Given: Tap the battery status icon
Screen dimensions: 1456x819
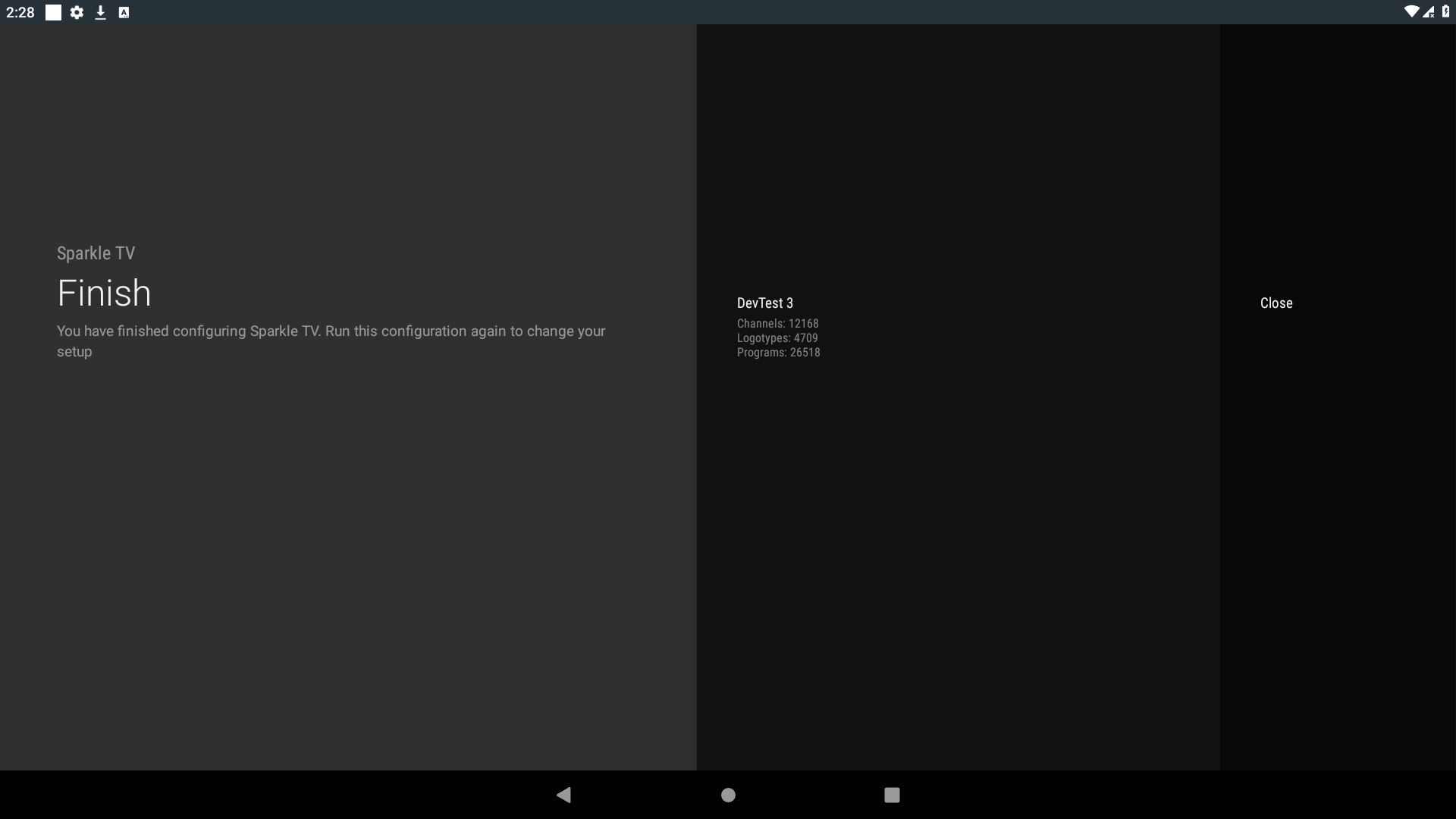Looking at the screenshot, I should [x=1445, y=11].
